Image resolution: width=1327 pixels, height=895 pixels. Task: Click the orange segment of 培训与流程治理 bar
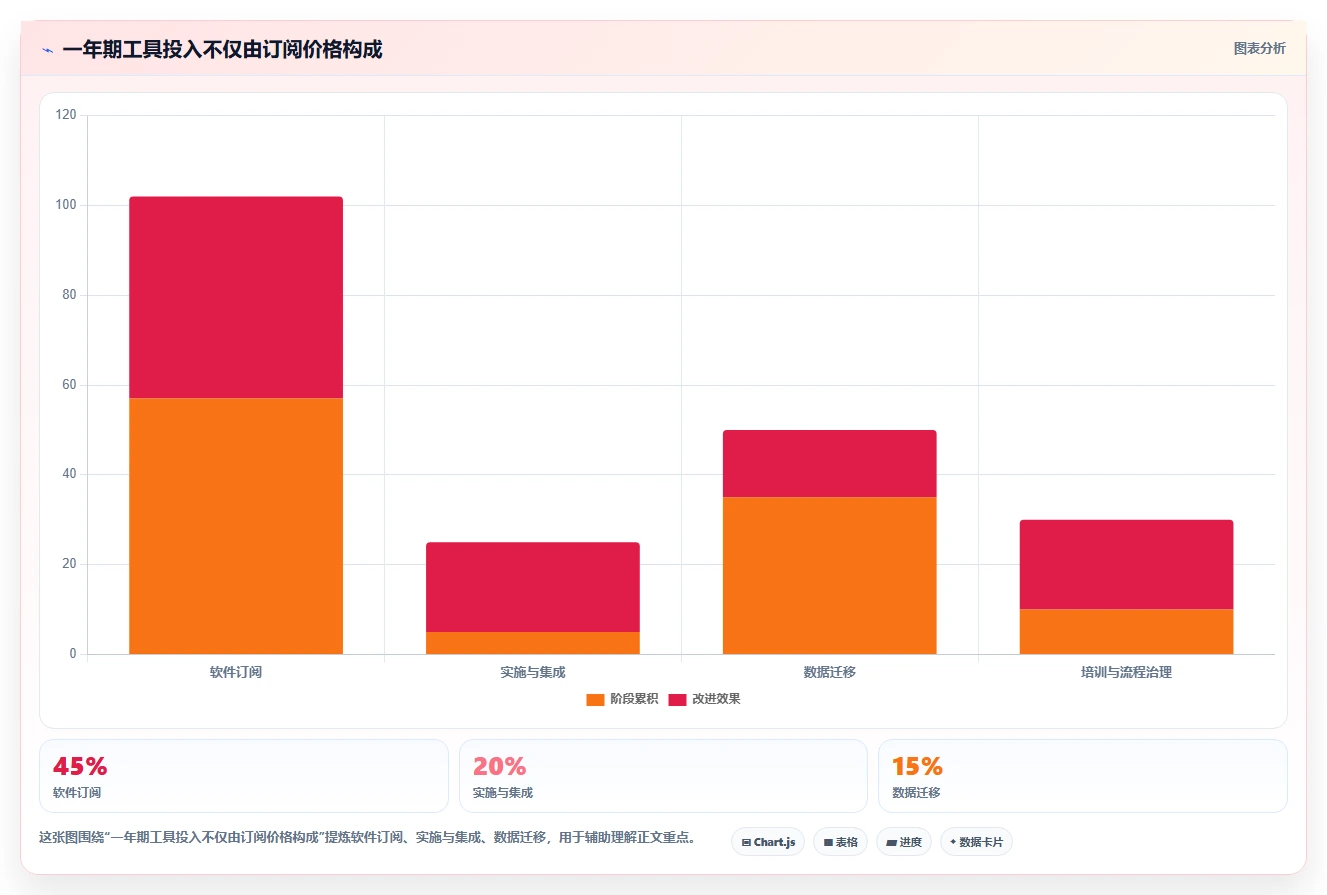(x=1126, y=632)
